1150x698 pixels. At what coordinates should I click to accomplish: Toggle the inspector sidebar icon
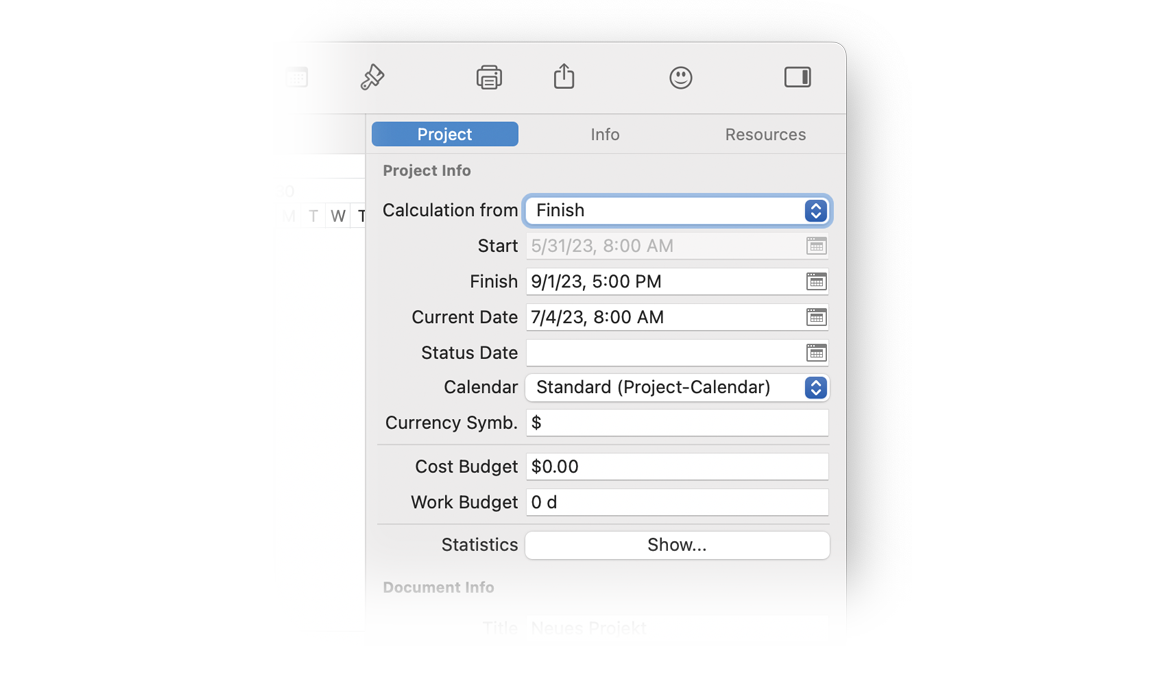tap(797, 77)
